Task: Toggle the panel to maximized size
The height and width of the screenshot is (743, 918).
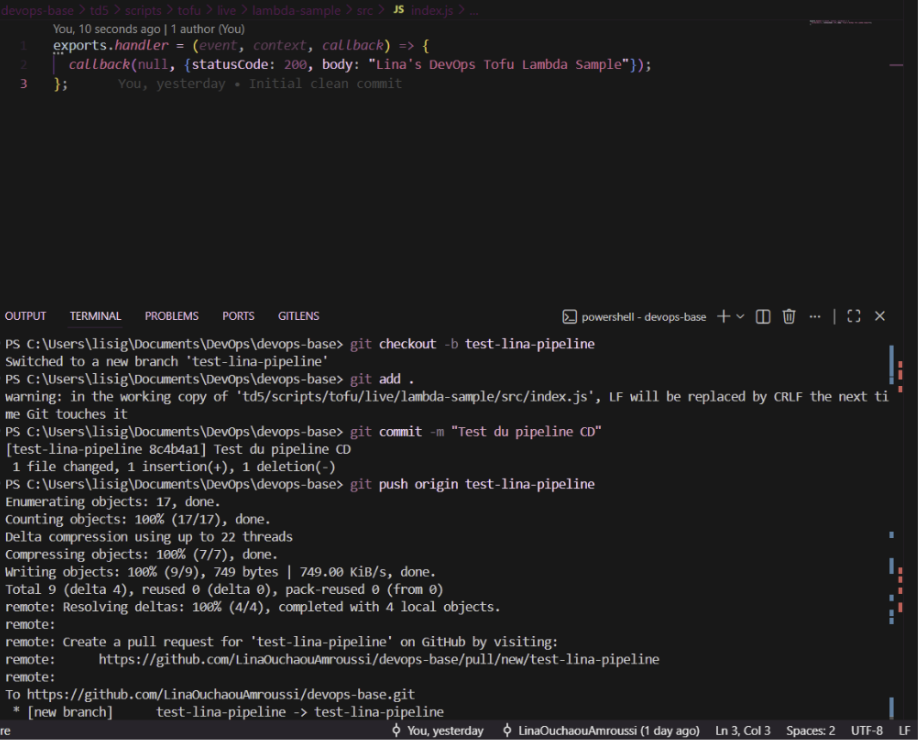Action: pyautogui.click(x=852, y=316)
